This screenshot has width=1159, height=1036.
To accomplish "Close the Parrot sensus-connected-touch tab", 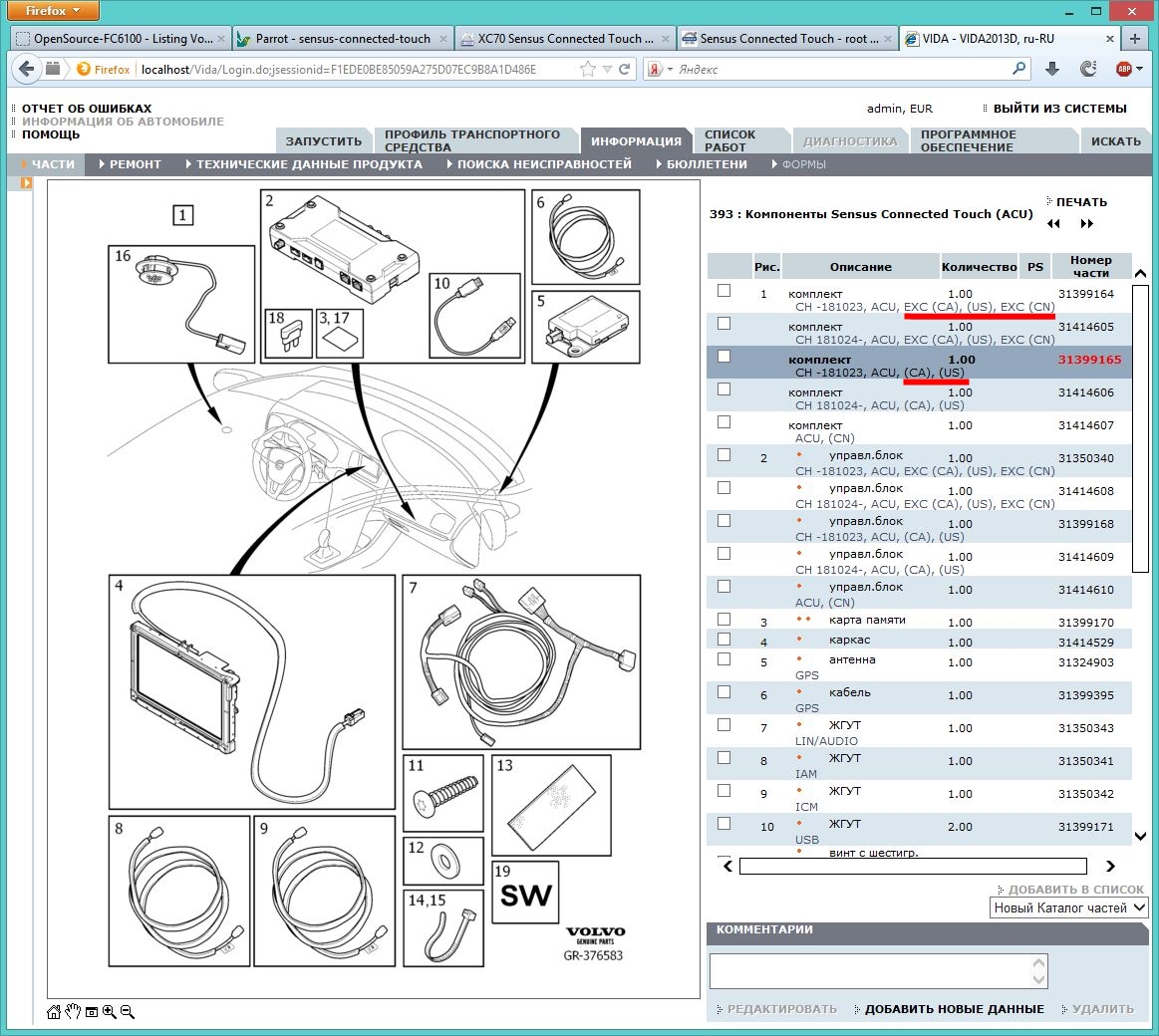I will 442,39.
